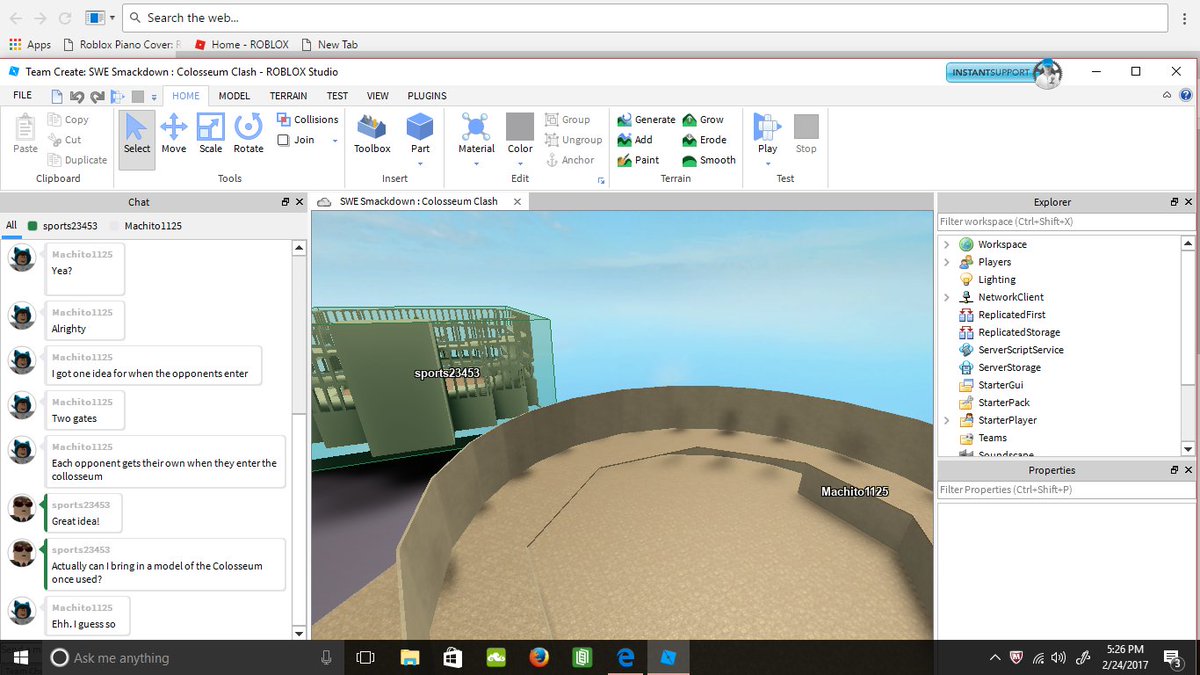Click the browser search address bar

click(646, 18)
